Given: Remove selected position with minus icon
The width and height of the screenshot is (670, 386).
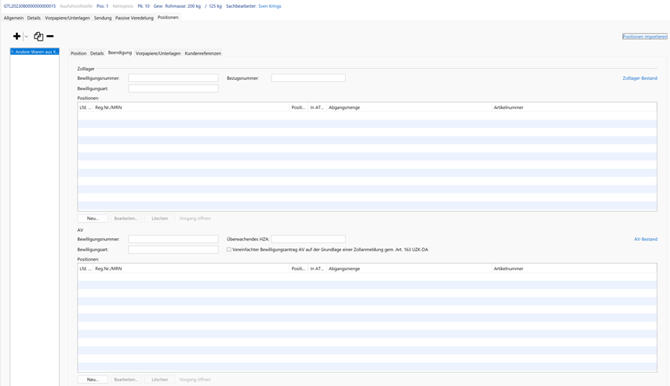Looking at the screenshot, I should click(50, 36).
